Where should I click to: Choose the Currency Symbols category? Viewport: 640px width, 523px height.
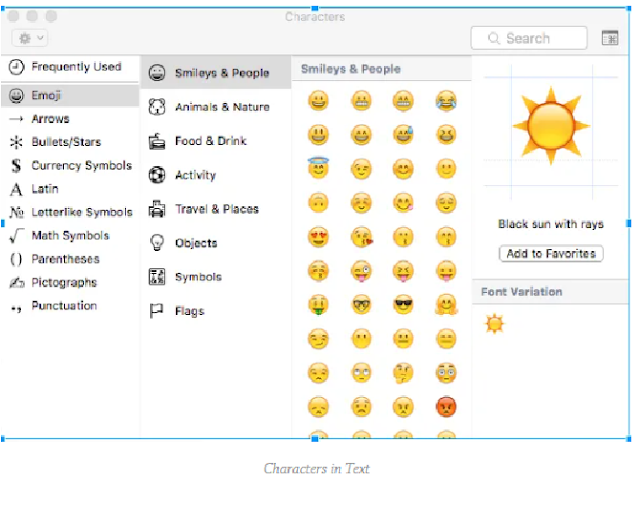(70, 165)
